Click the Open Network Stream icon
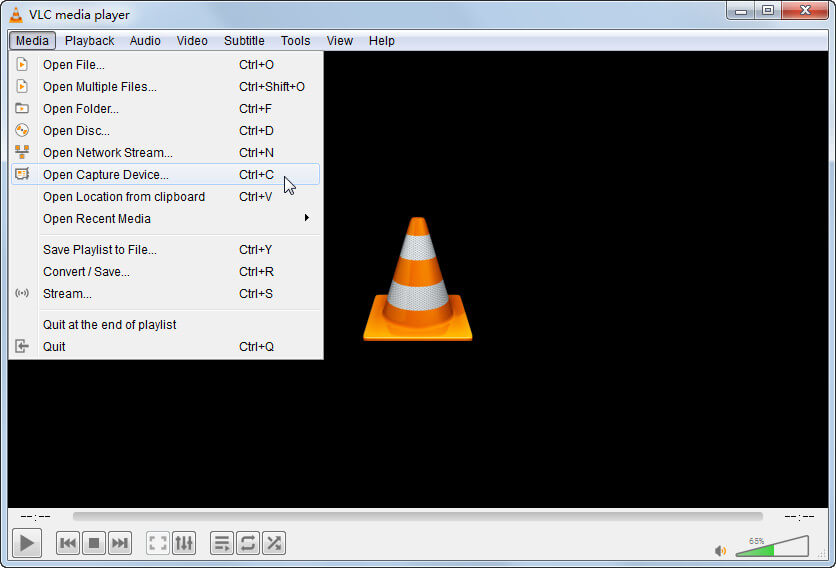Image resolution: width=836 pixels, height=568 pixels. tap(22, 152)
